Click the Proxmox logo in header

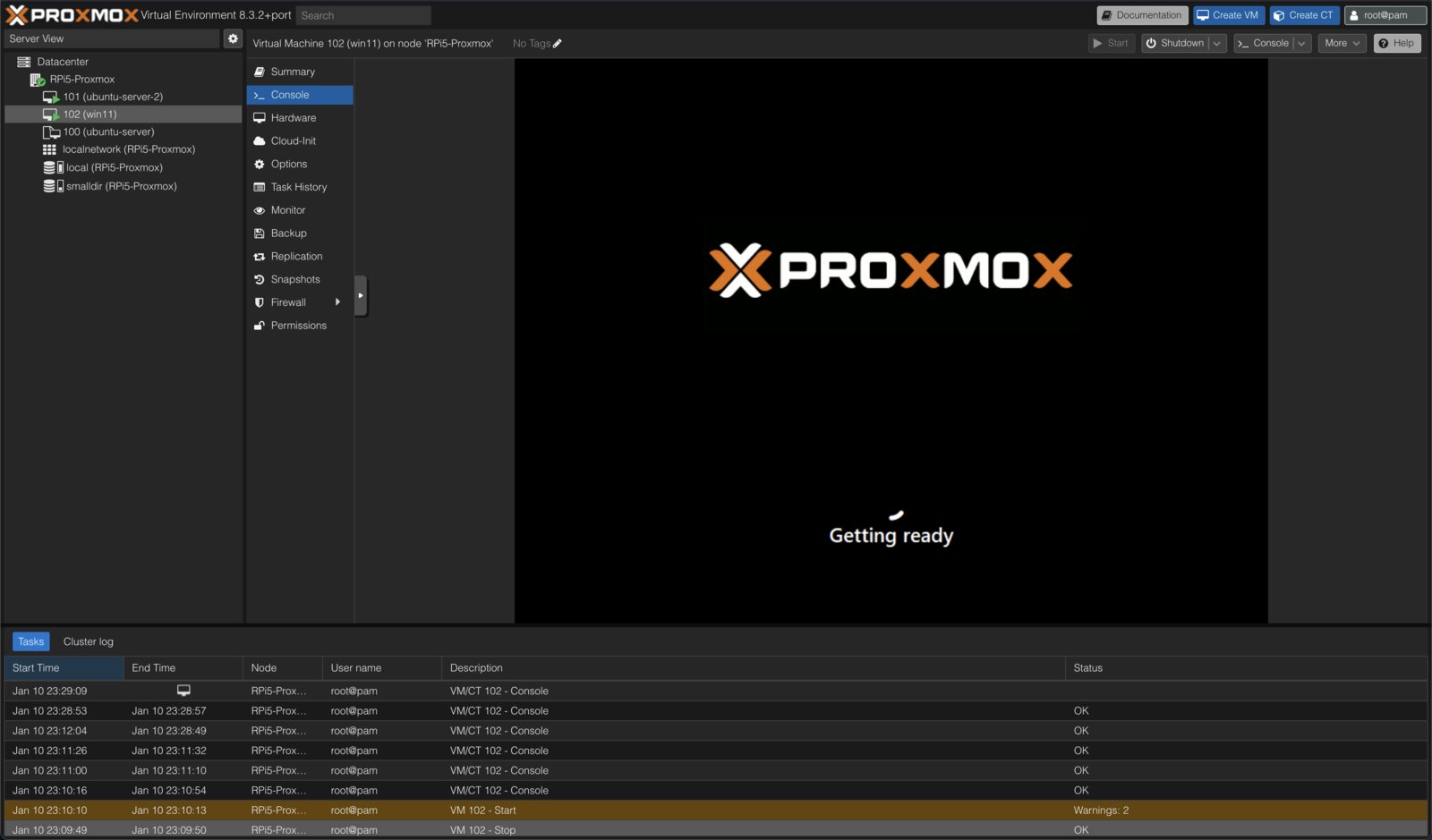72,15
